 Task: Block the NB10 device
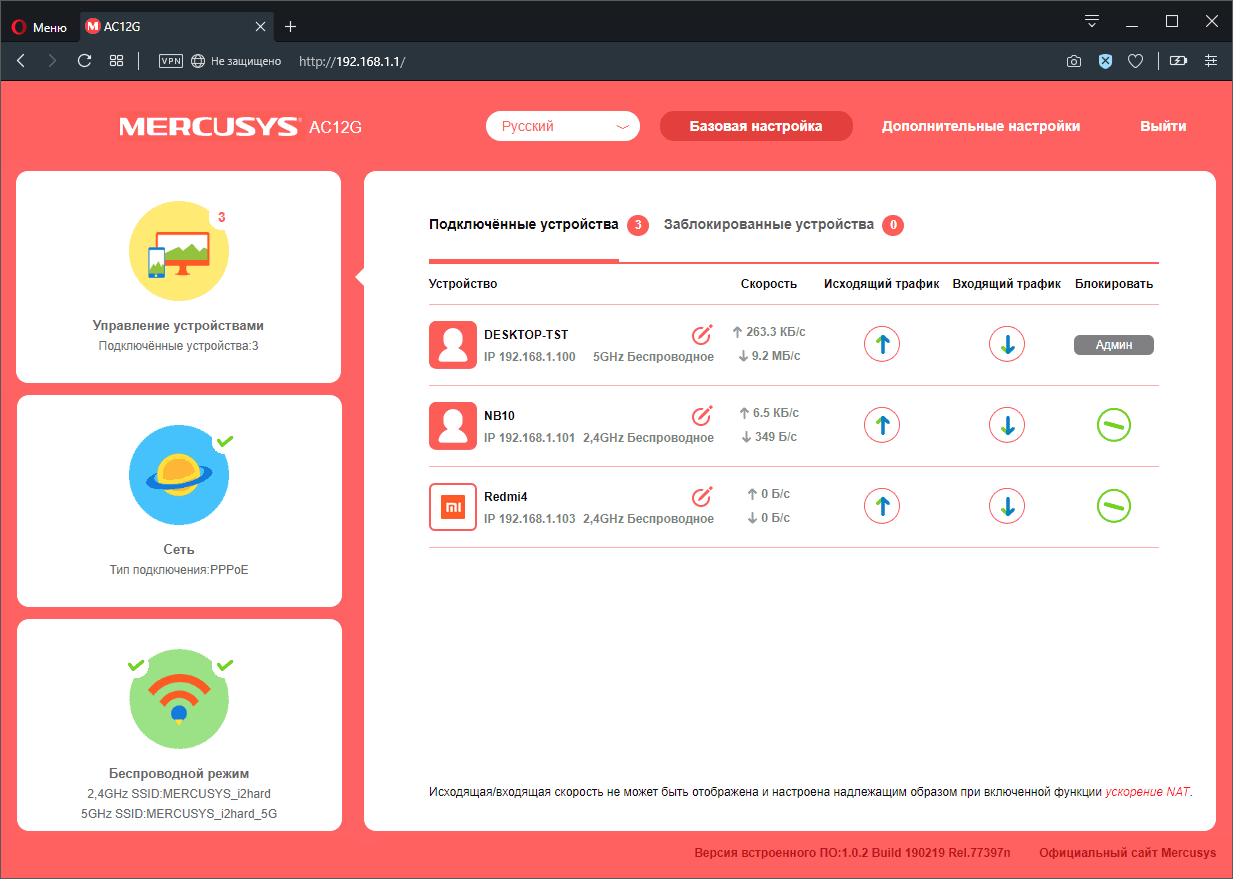pos(1114,426)
